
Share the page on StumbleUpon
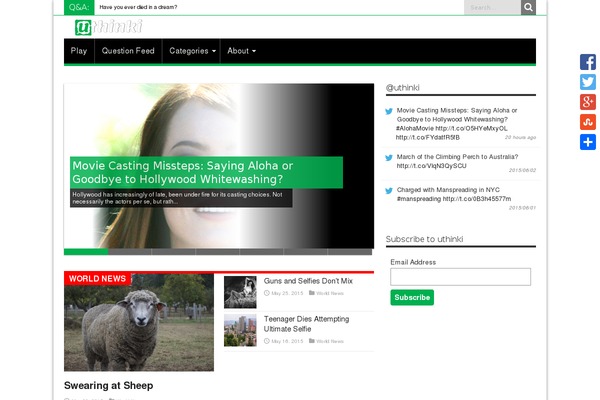588,122
